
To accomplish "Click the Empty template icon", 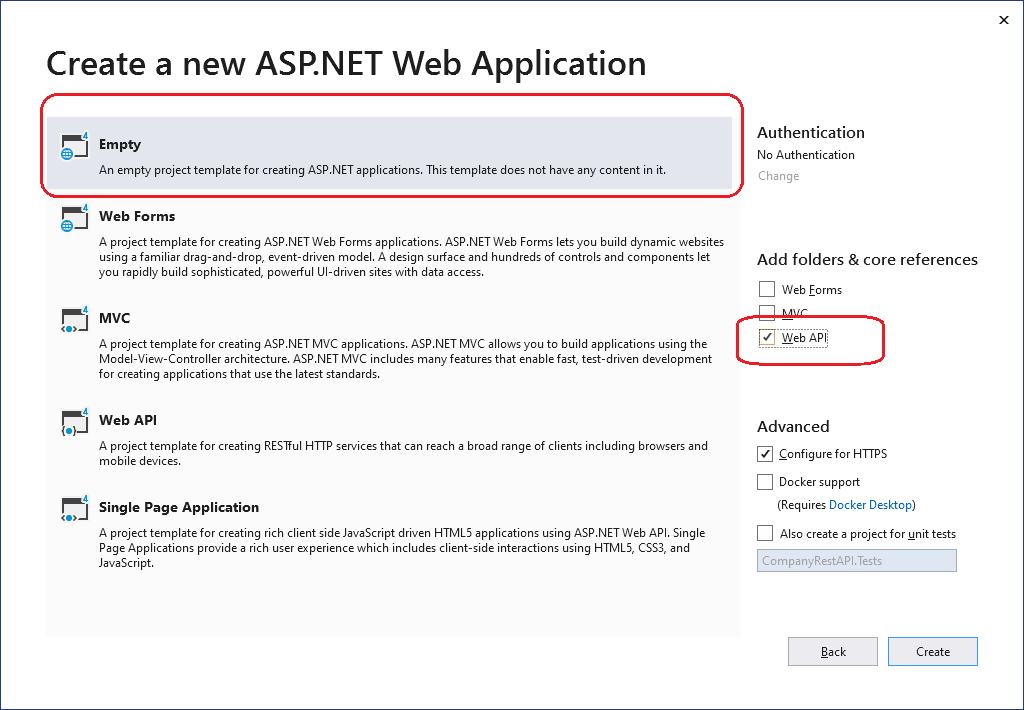I will tap(74, 146).
